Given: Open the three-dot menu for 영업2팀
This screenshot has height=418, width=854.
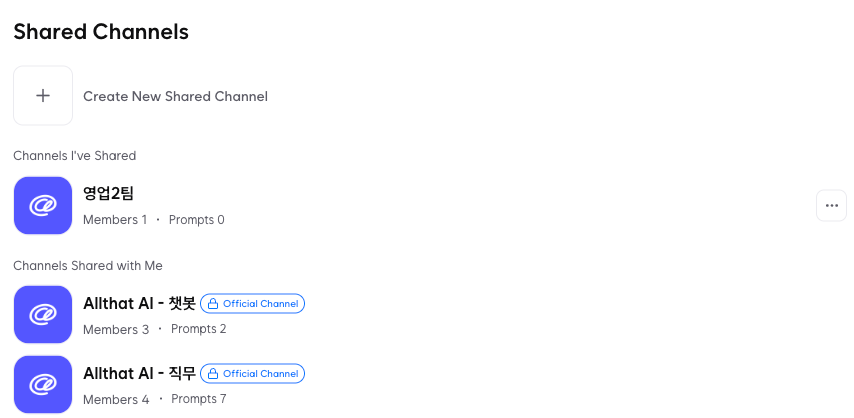Looking at the screenshot, I should coord(831,205).
